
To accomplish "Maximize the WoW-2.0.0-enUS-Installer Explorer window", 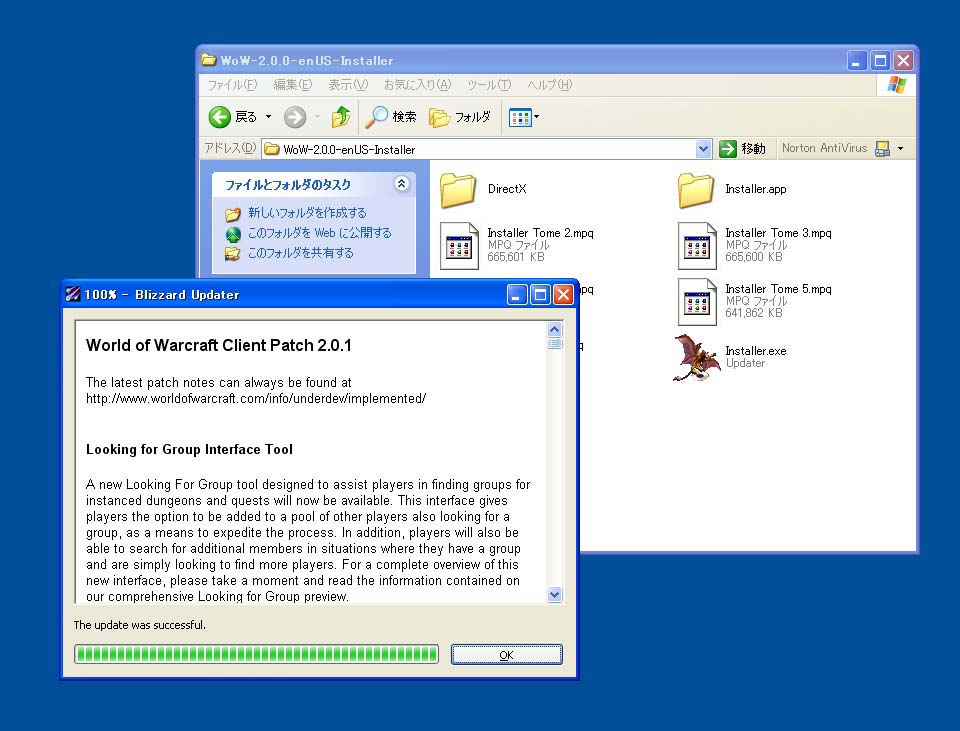I will tap(880, 61).
